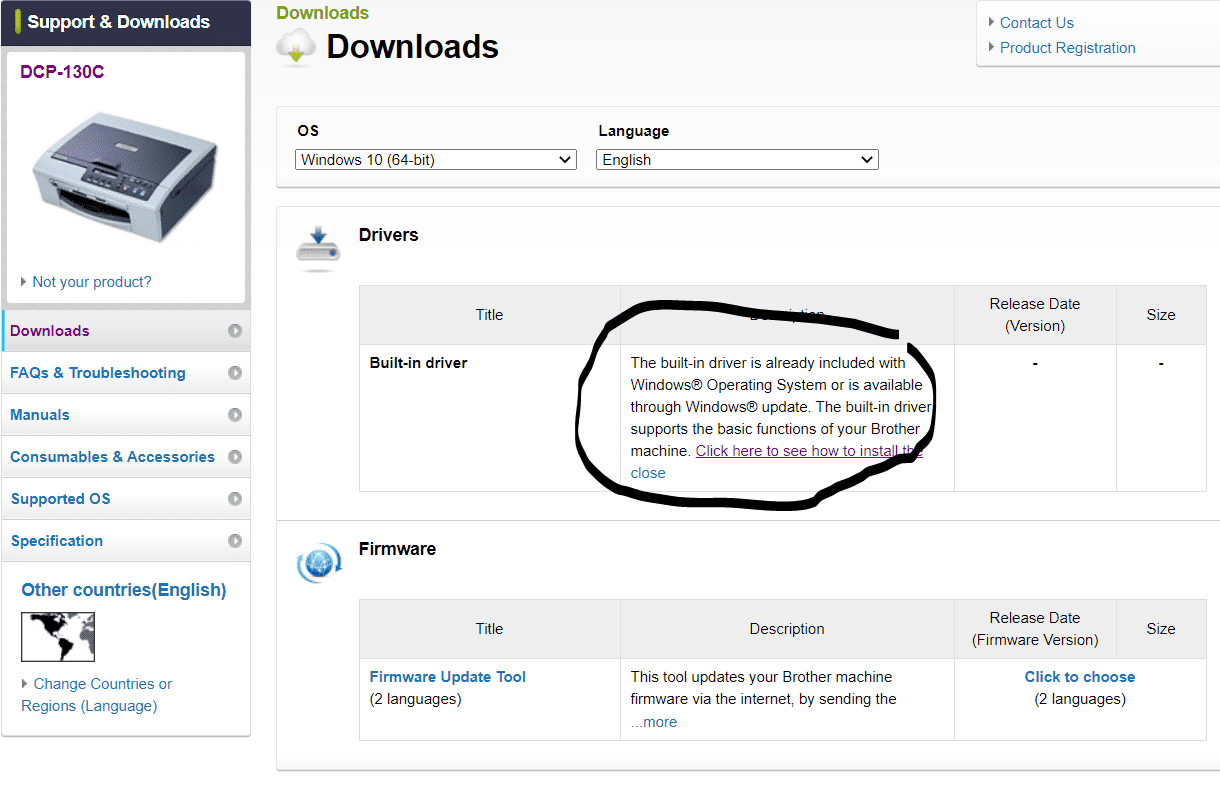Click Release Date (Version) header in Drivers table
Viewport: 1220px width, 790px height.
click(x=1035, y=315)
